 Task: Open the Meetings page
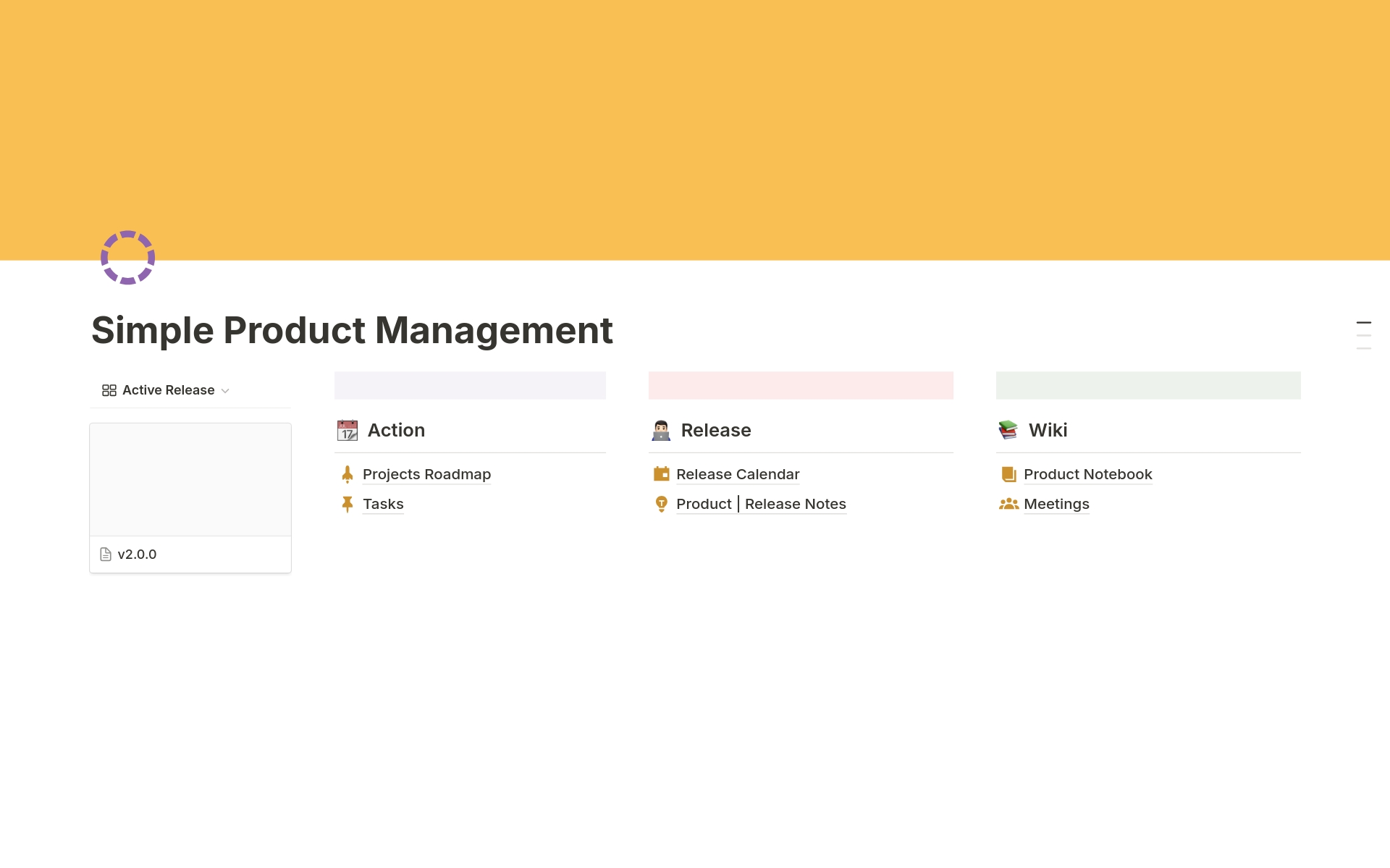click(x=1057, y=504)
